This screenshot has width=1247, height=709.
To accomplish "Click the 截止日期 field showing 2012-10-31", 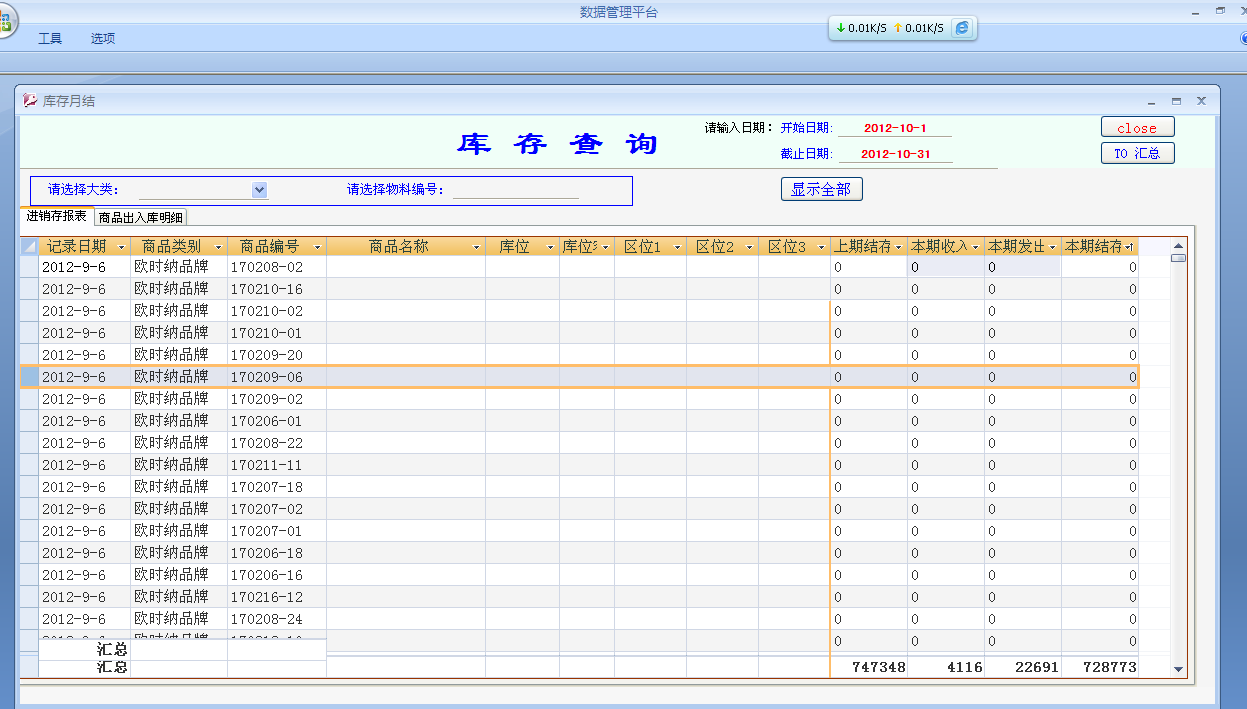I will pyautogui.click(x=895, y=154).
